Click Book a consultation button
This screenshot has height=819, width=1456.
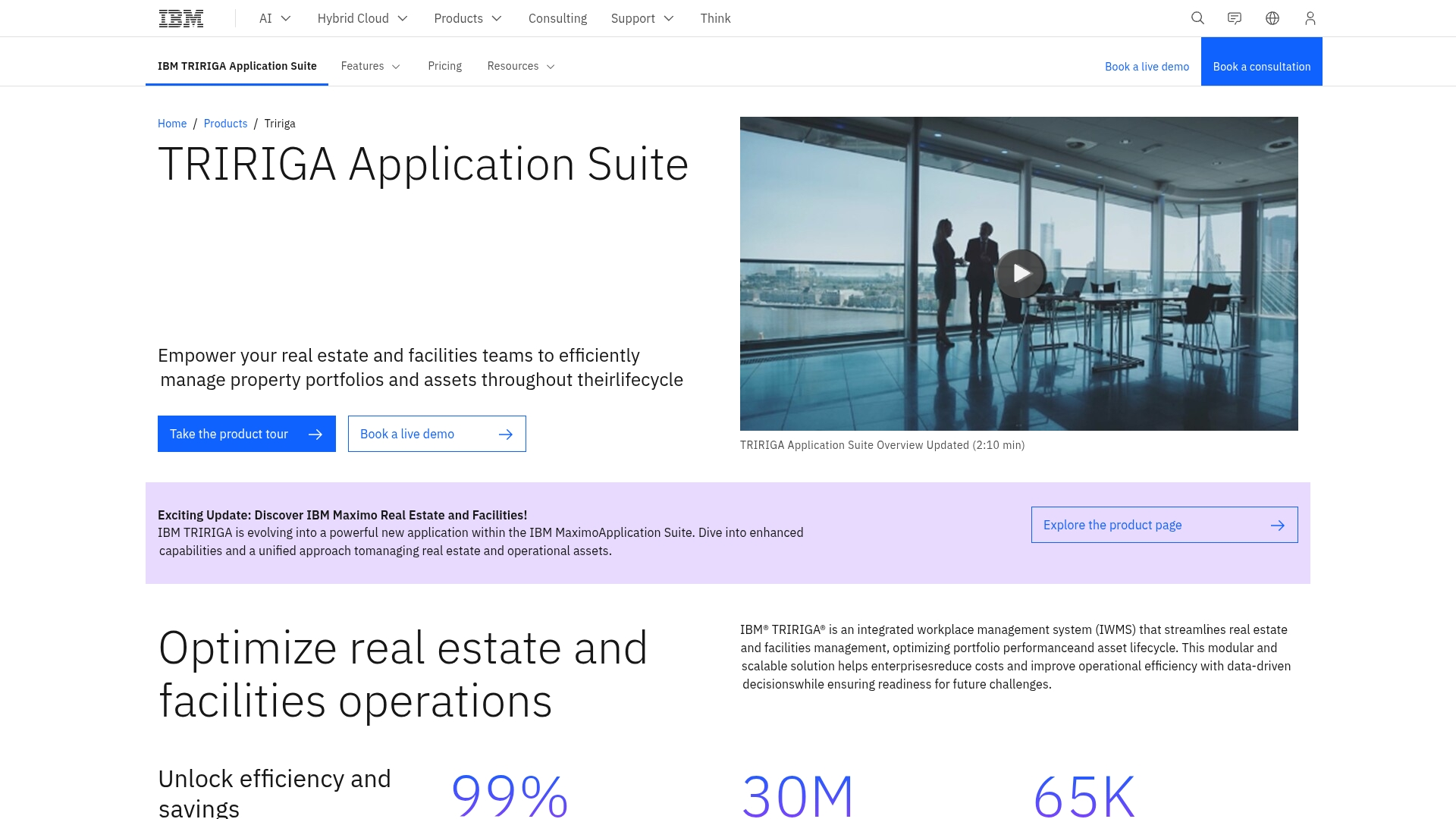(x=1261, y=66)
